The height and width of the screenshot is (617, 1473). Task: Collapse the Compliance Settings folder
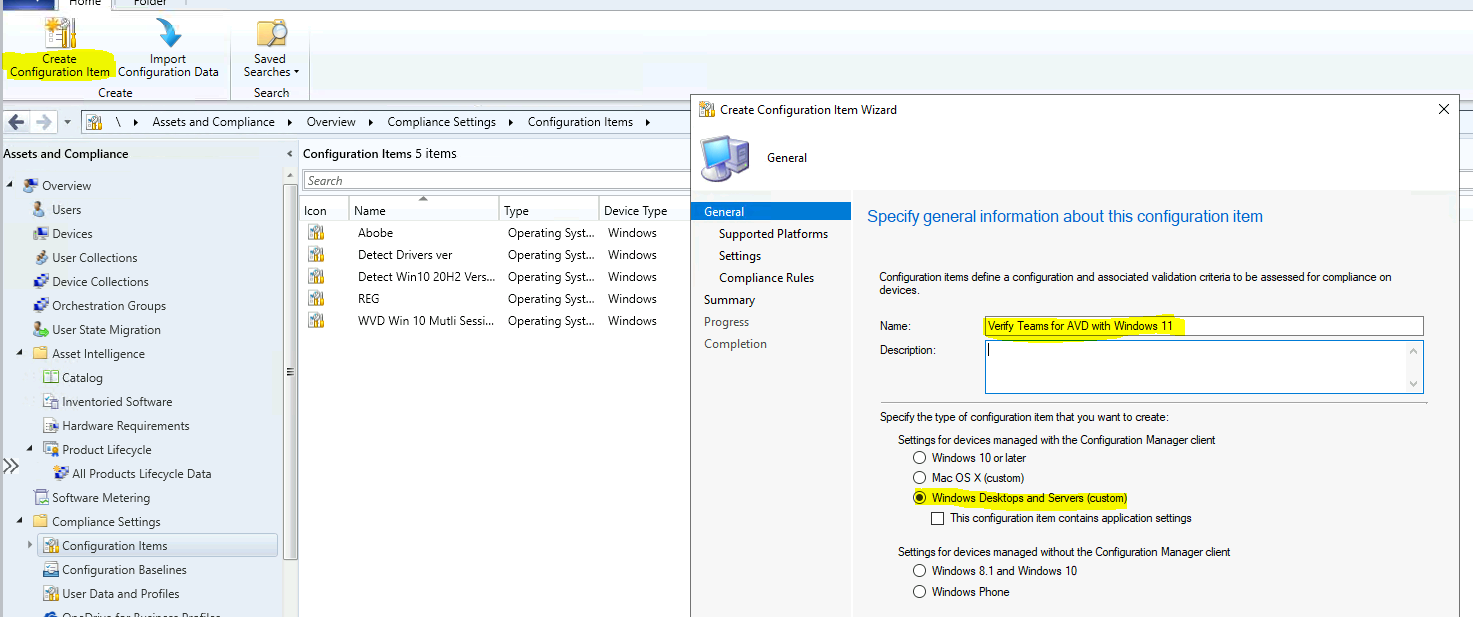pyautogui.click(x=21, y=521)
